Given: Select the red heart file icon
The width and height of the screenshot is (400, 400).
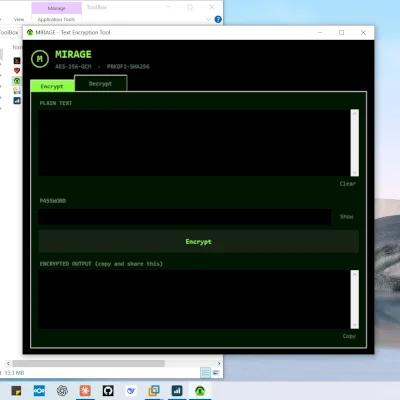Looking at the screenshot, I should tap(17, 71).
